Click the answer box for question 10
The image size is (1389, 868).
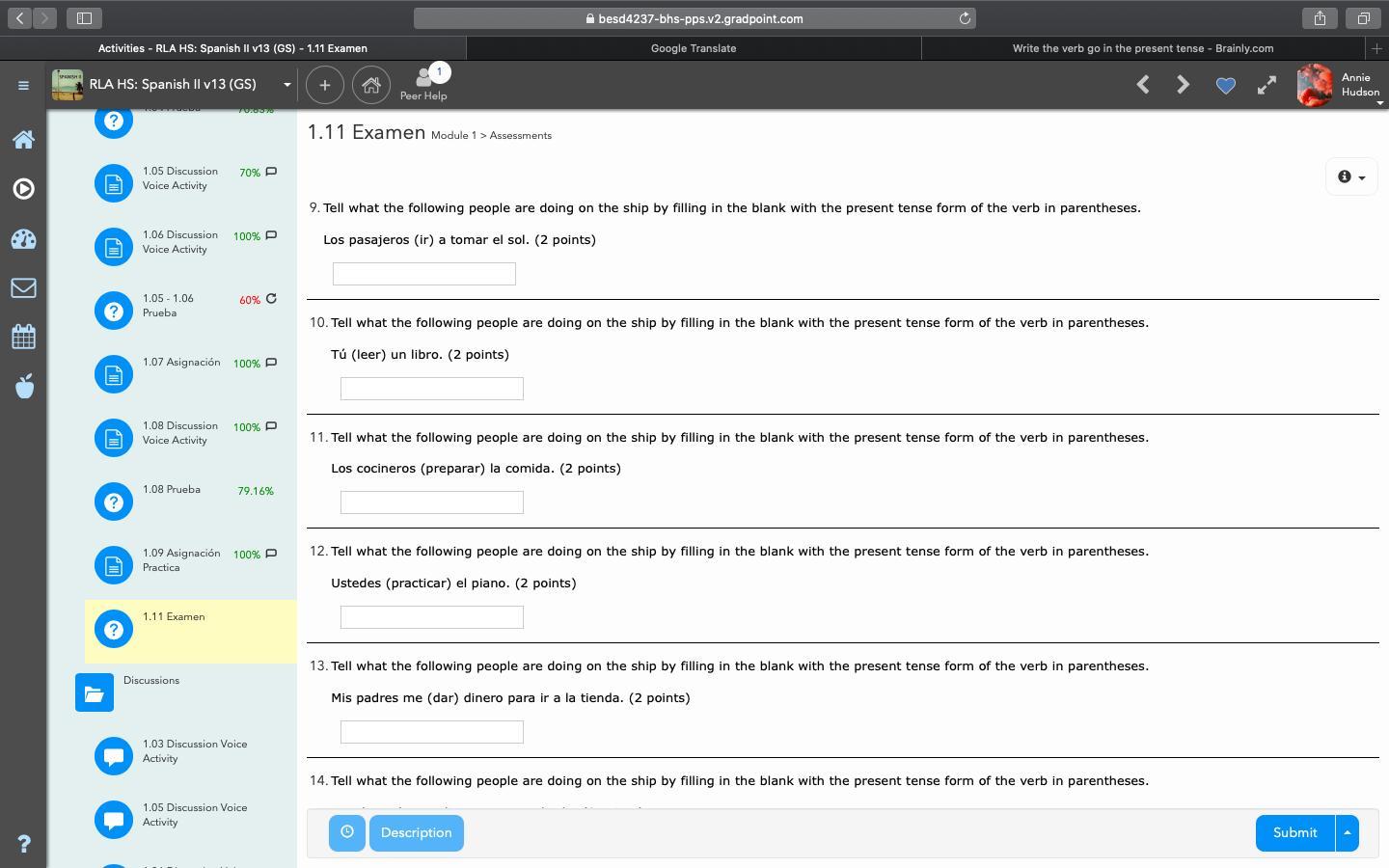[432, 389]
